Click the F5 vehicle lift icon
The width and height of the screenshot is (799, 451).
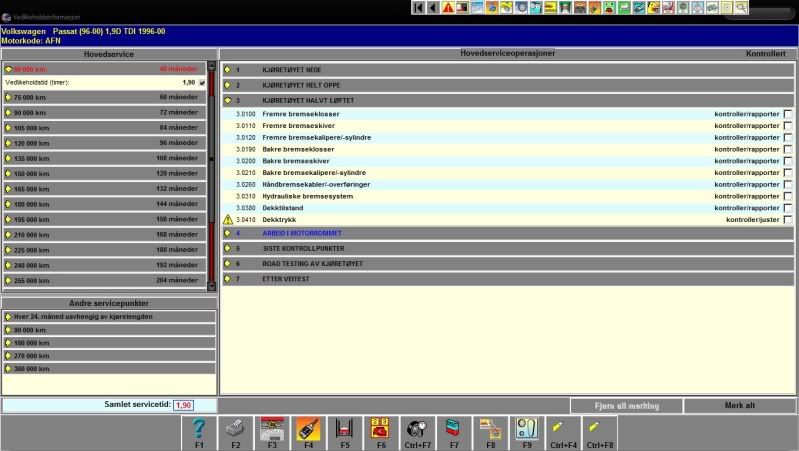point(344,429)
